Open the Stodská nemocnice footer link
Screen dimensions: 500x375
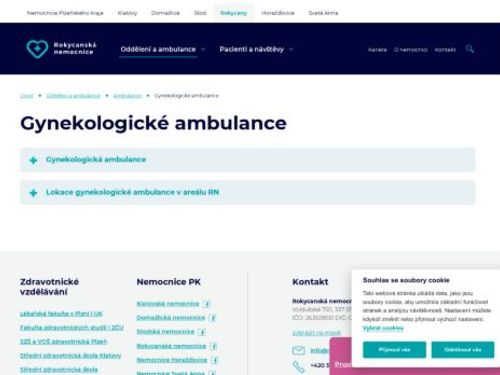tap(166, 332)
